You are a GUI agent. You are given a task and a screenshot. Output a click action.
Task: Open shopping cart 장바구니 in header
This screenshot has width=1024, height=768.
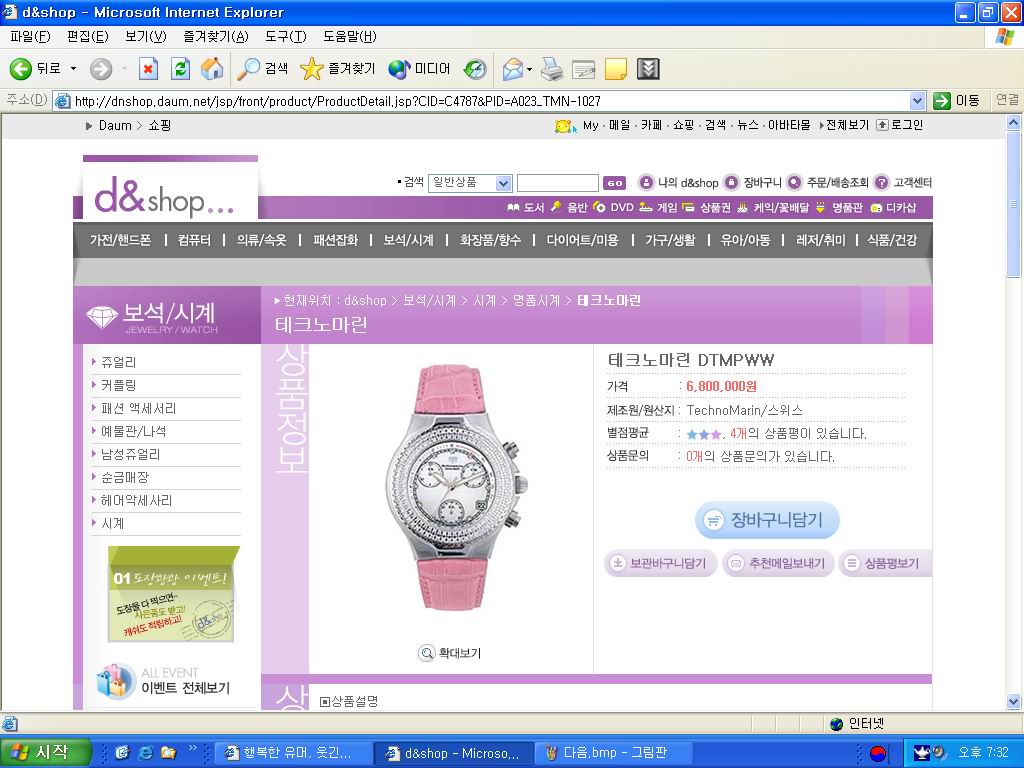[753, 183]
